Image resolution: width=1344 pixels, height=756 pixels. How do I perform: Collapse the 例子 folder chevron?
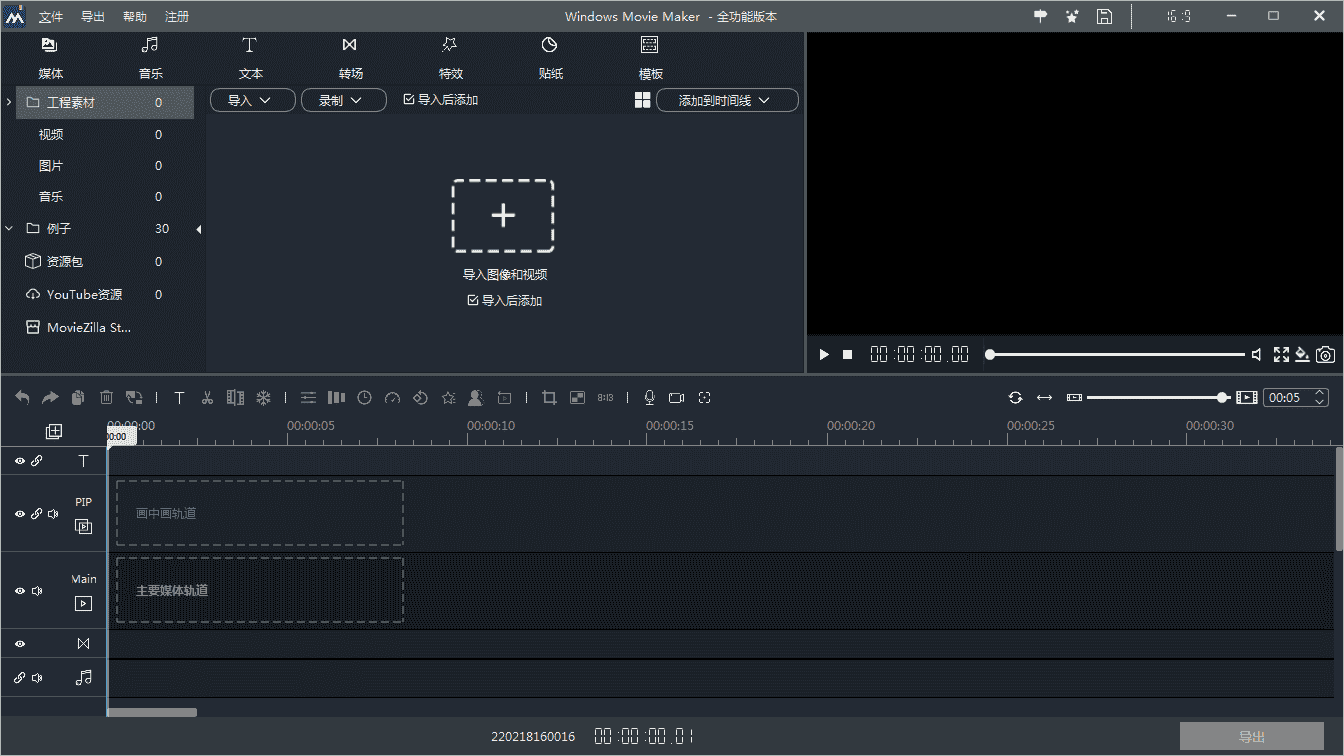click(9, 229)
